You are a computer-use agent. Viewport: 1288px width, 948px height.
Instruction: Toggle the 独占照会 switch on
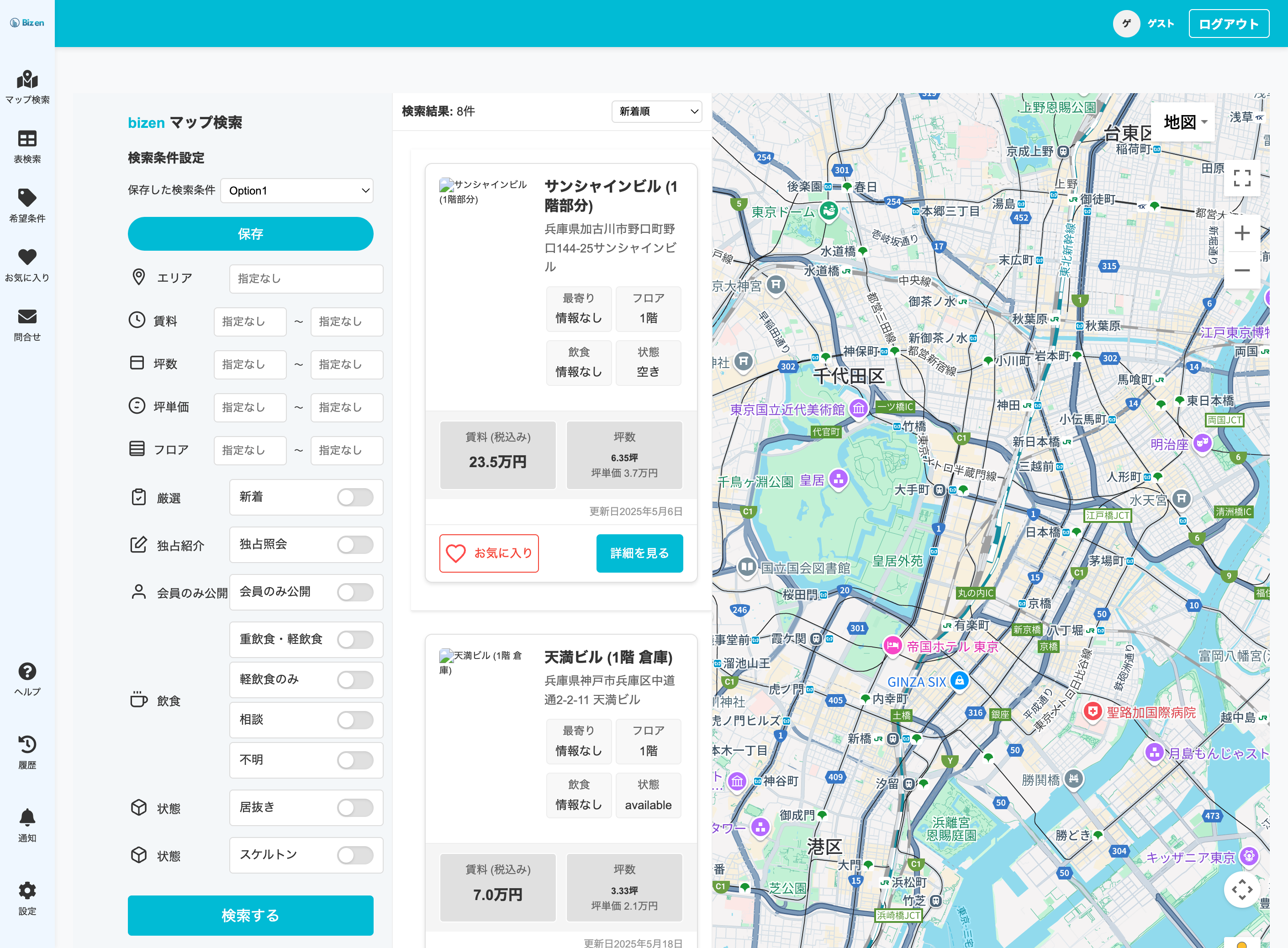(x=355, y=545)
